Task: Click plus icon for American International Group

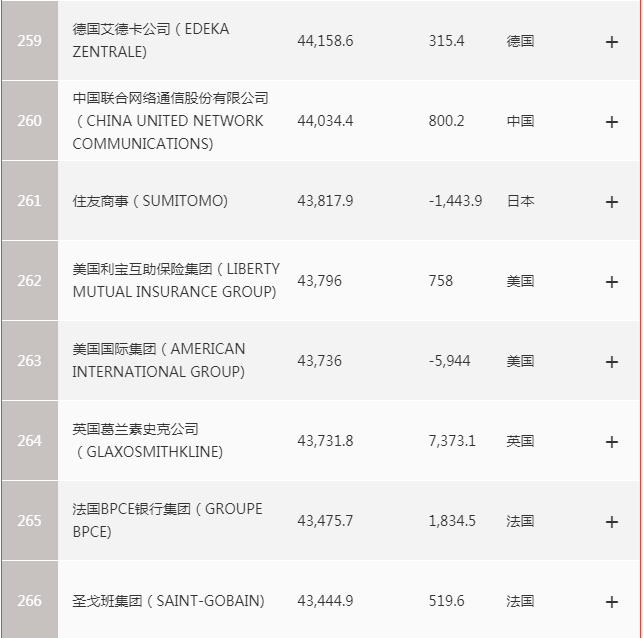Action: tap(612, 362)
